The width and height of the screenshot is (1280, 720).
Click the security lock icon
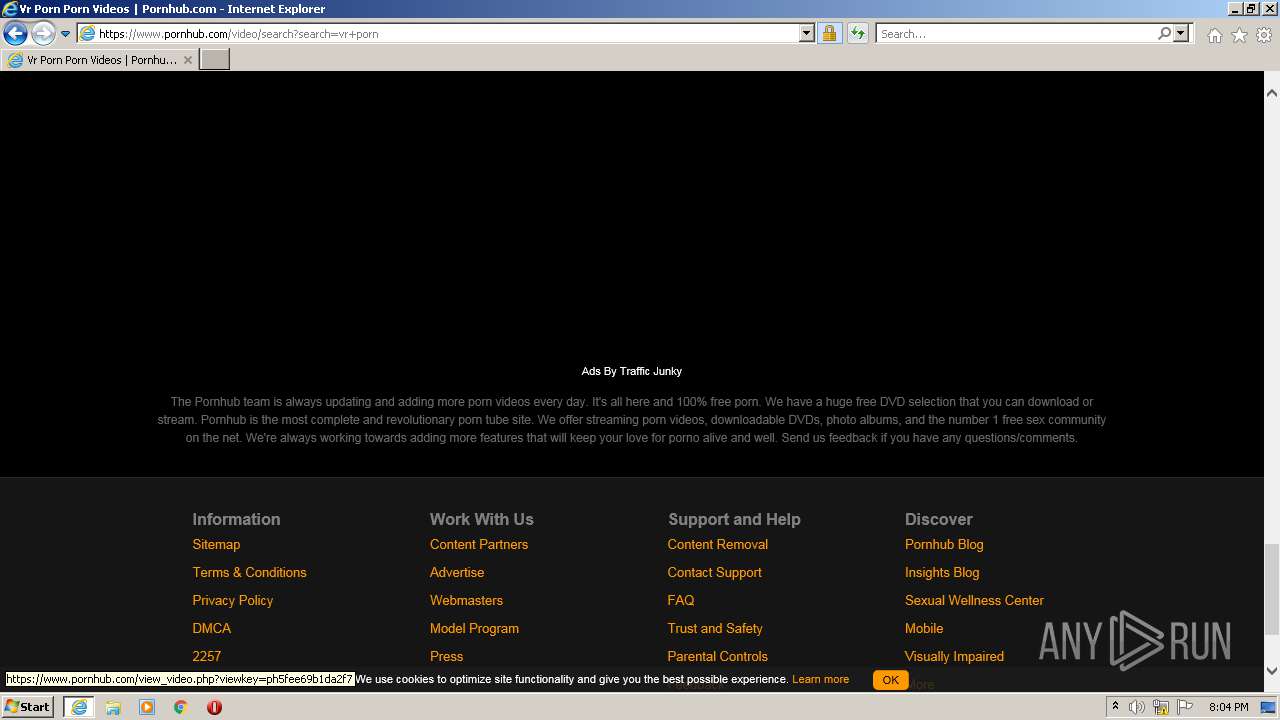(829, 33)
